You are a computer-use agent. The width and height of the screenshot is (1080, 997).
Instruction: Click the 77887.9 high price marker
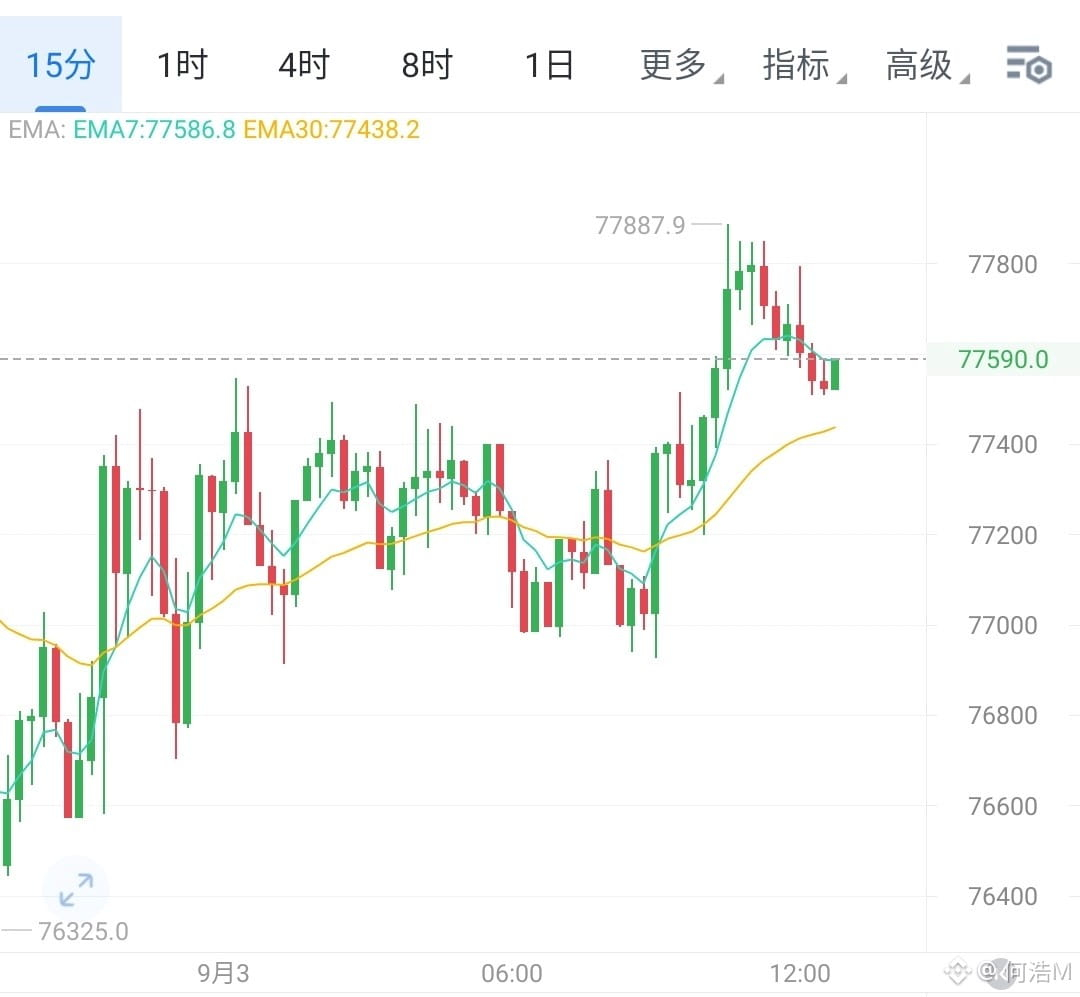[x=640, y=225]
